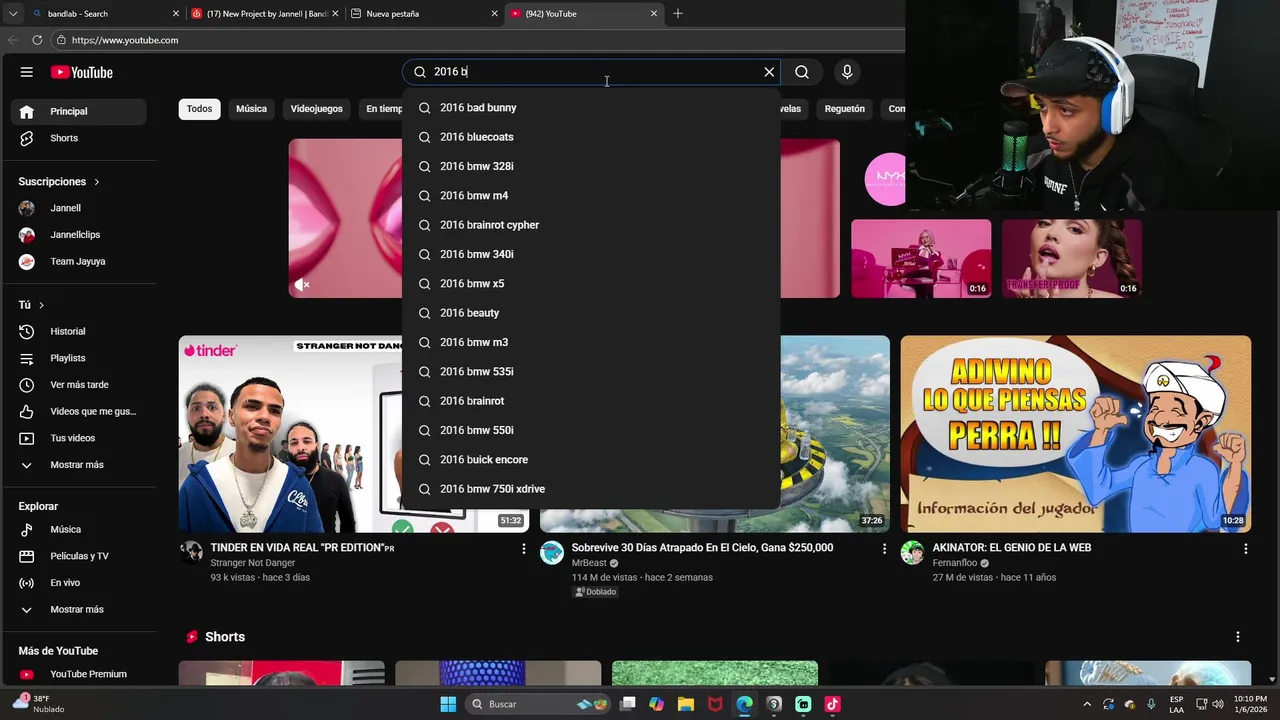The height and width of the screenshot is (720, 1280).
Task: Click the magnifier search button
Action: [x=802, y=72]
